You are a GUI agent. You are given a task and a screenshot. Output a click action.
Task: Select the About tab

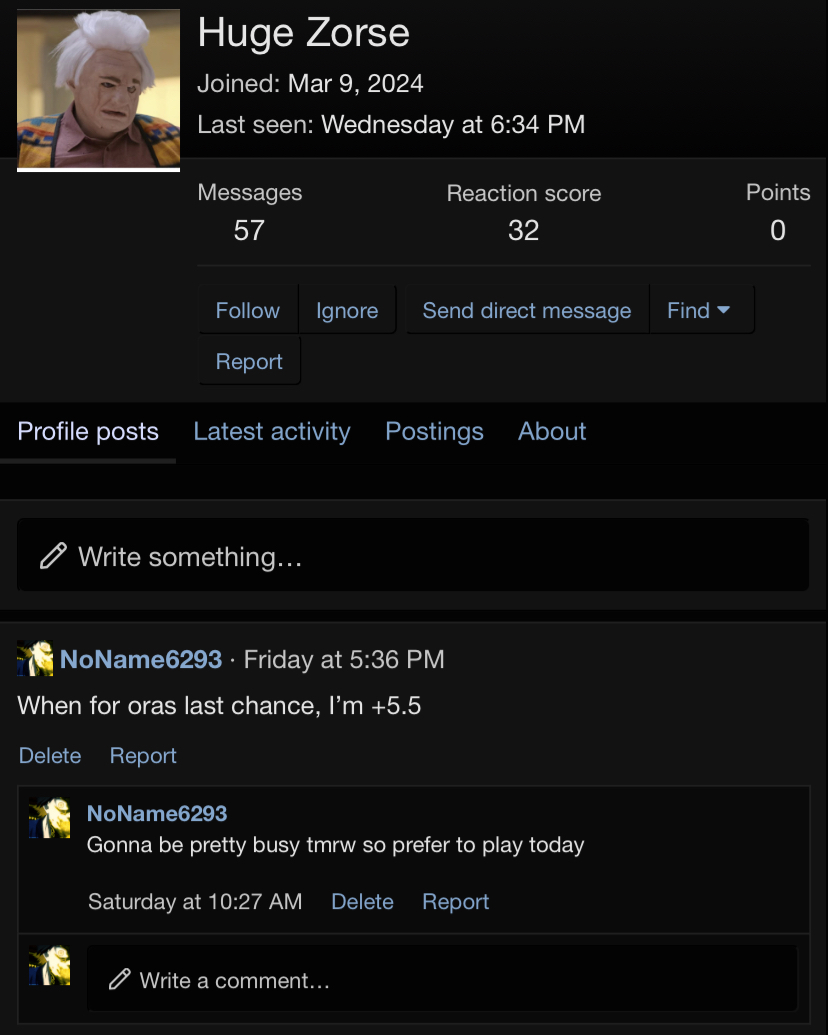click(552, 432)
